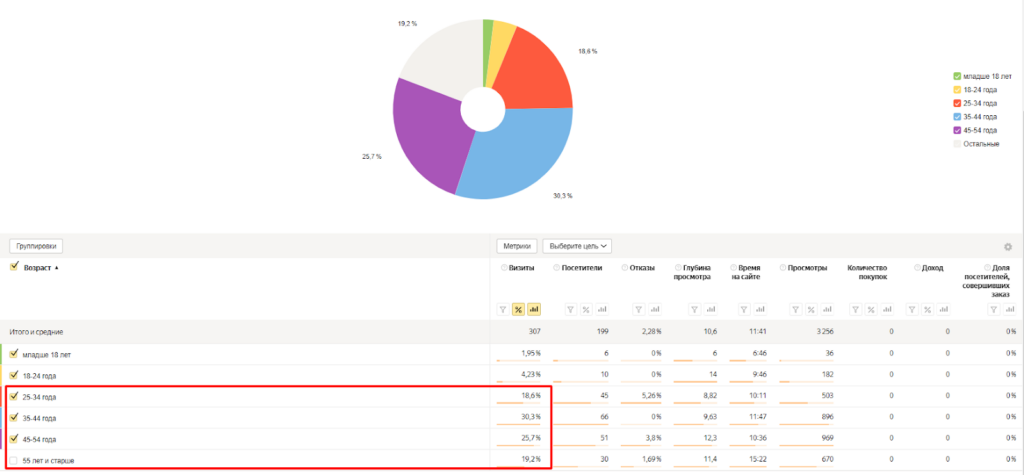The image size is (1024, 475).
Task: Open the 'Выберите цель' dropdown
Action: click(579, 246)
